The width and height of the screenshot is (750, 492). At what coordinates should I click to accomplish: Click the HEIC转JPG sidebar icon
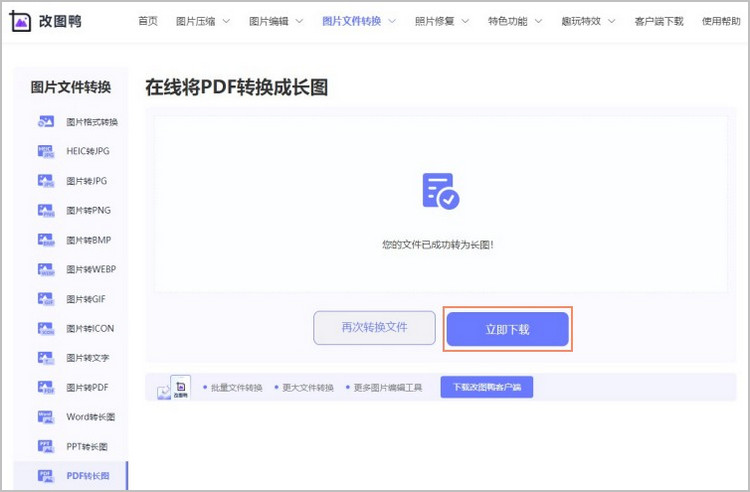point(45,151)
